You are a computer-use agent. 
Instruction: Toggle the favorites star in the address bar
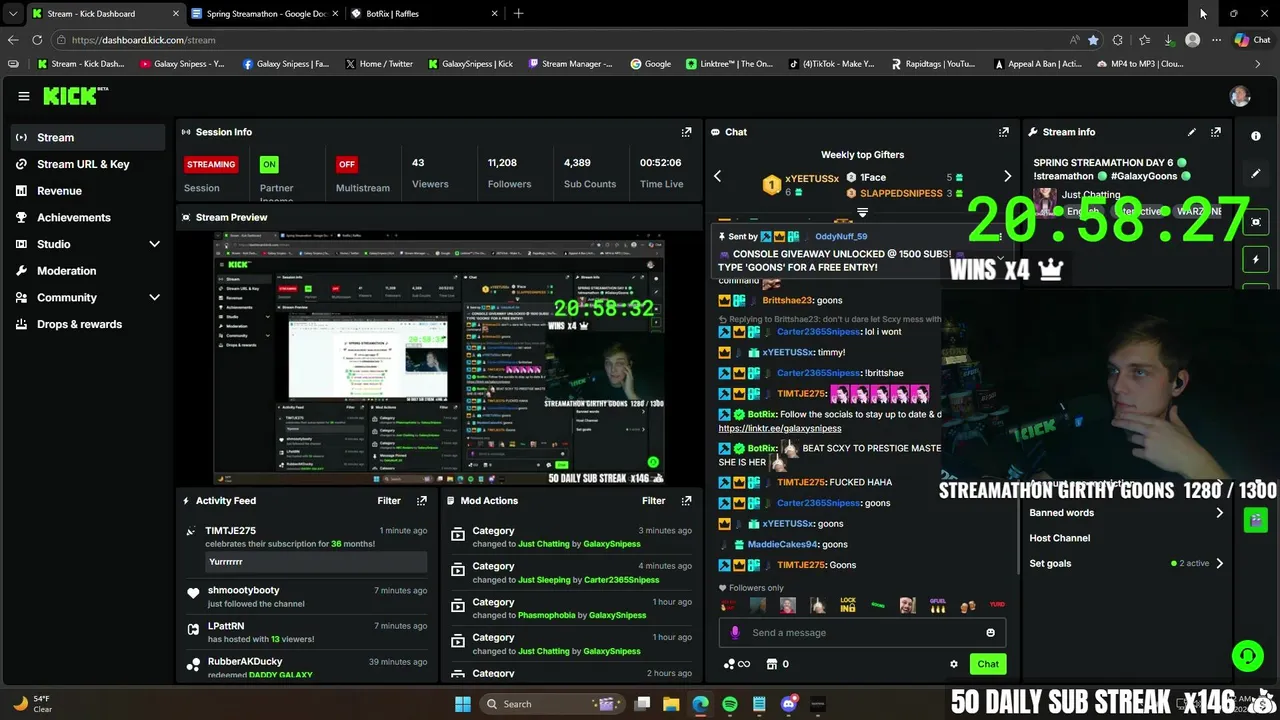click(x=1093, y=40)
